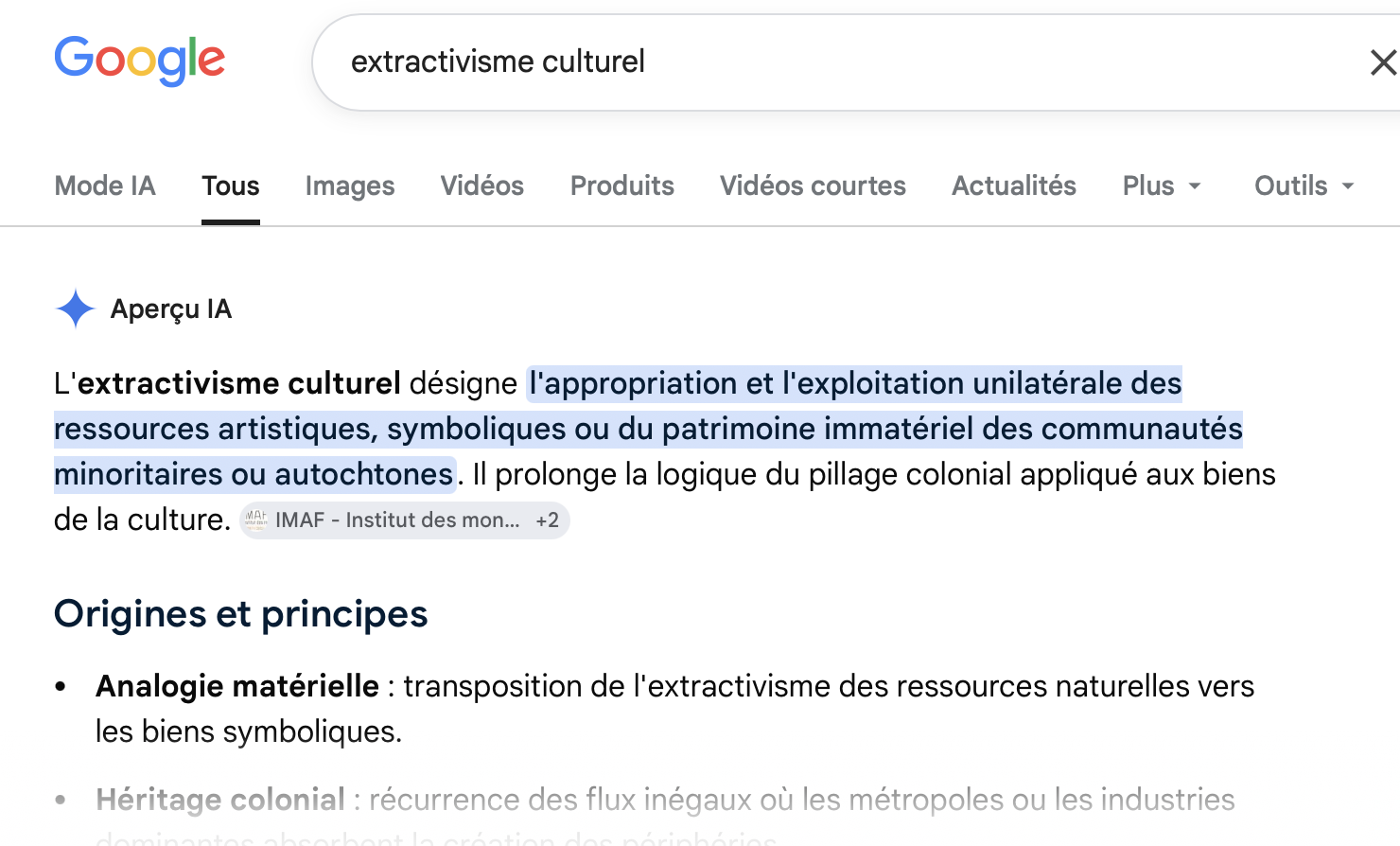This screenshot has width=1400, height=846.
Task: Click the bold extractivisme culturel term
Action: pyautogui.click(x=239, y=383)
